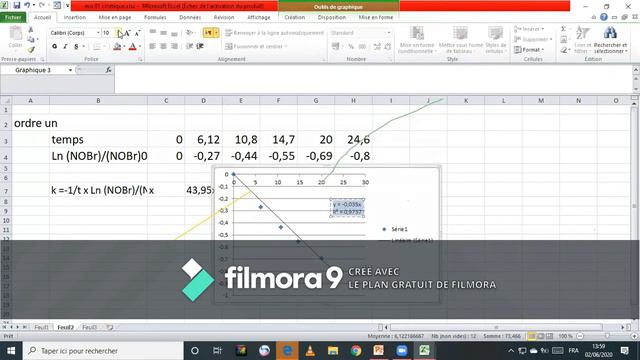The height and width of the screenshot is (360, 640).
Task: Apply percent style format
Action: [x=351, y=47]
